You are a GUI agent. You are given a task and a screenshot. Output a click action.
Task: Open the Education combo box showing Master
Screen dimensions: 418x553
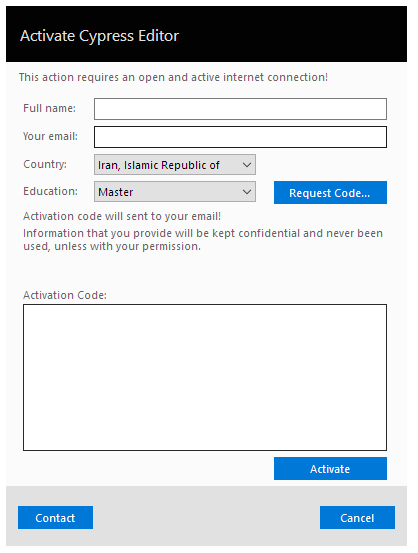(x=175, y=192)
